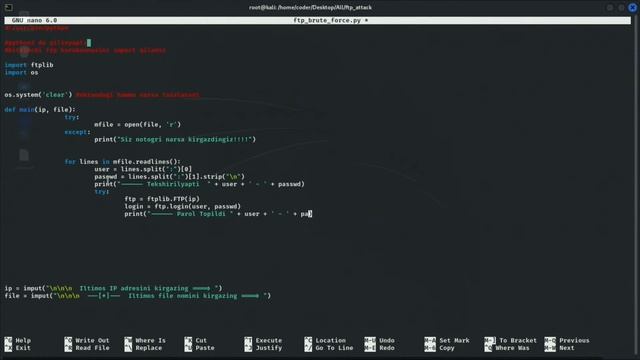Click the ip = imput IP adresini line

pos(113,288)
